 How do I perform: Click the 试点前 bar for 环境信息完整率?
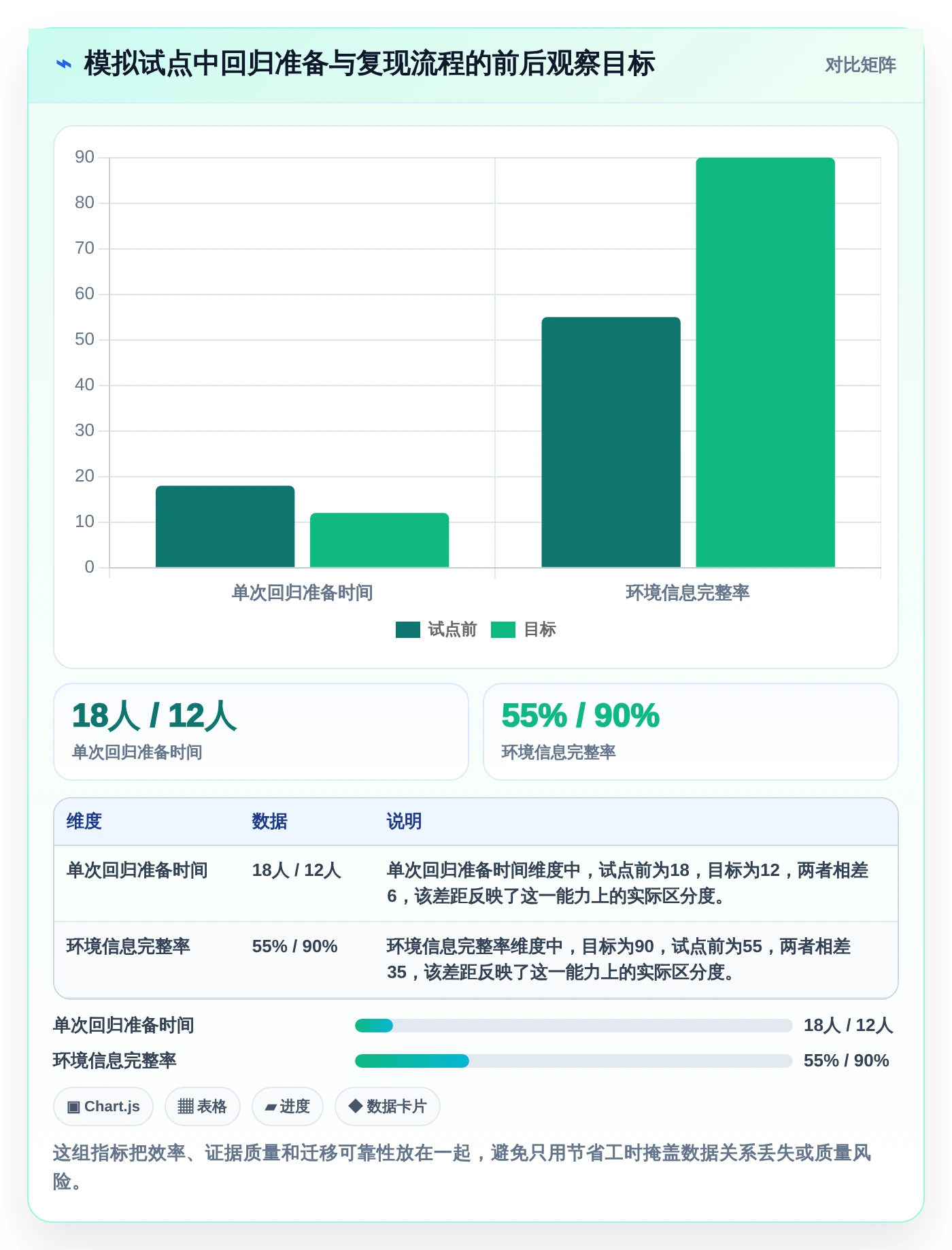click(x=611, y=442)
